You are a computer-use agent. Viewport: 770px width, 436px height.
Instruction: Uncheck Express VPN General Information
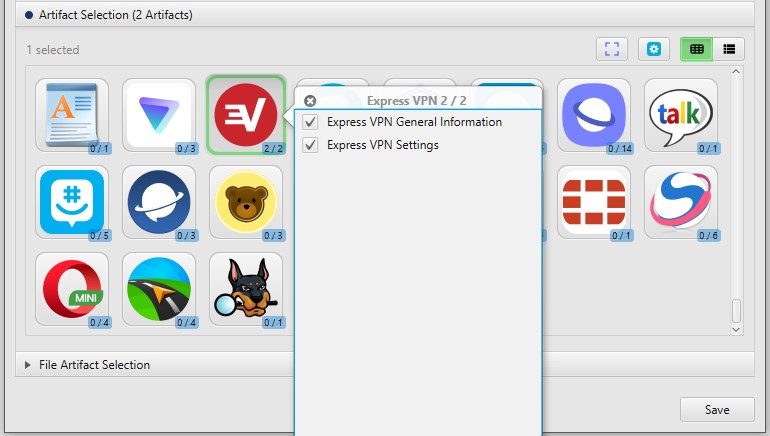tap(310, 122)
